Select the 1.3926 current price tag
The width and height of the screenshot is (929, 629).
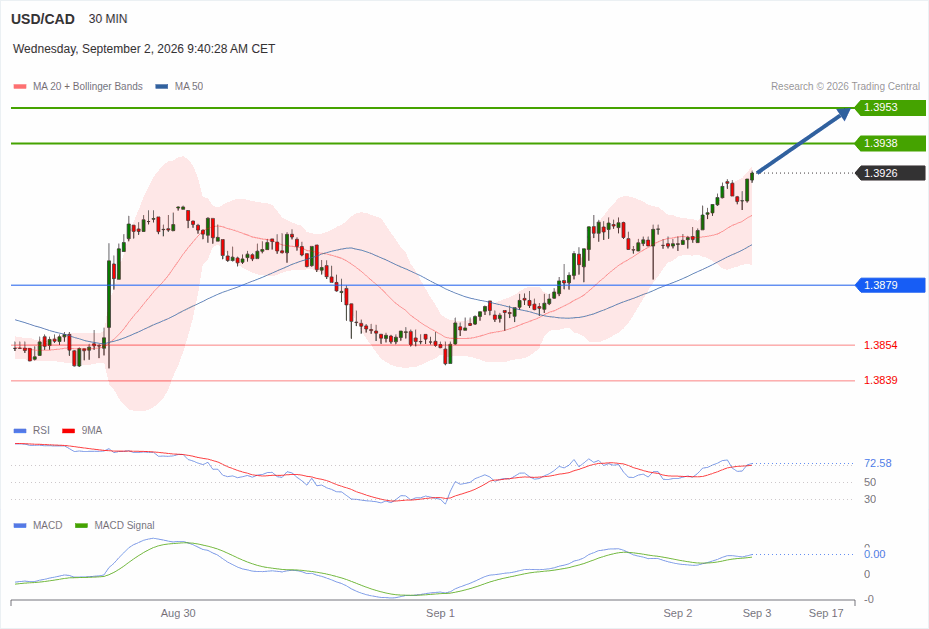tap(890, 174)
